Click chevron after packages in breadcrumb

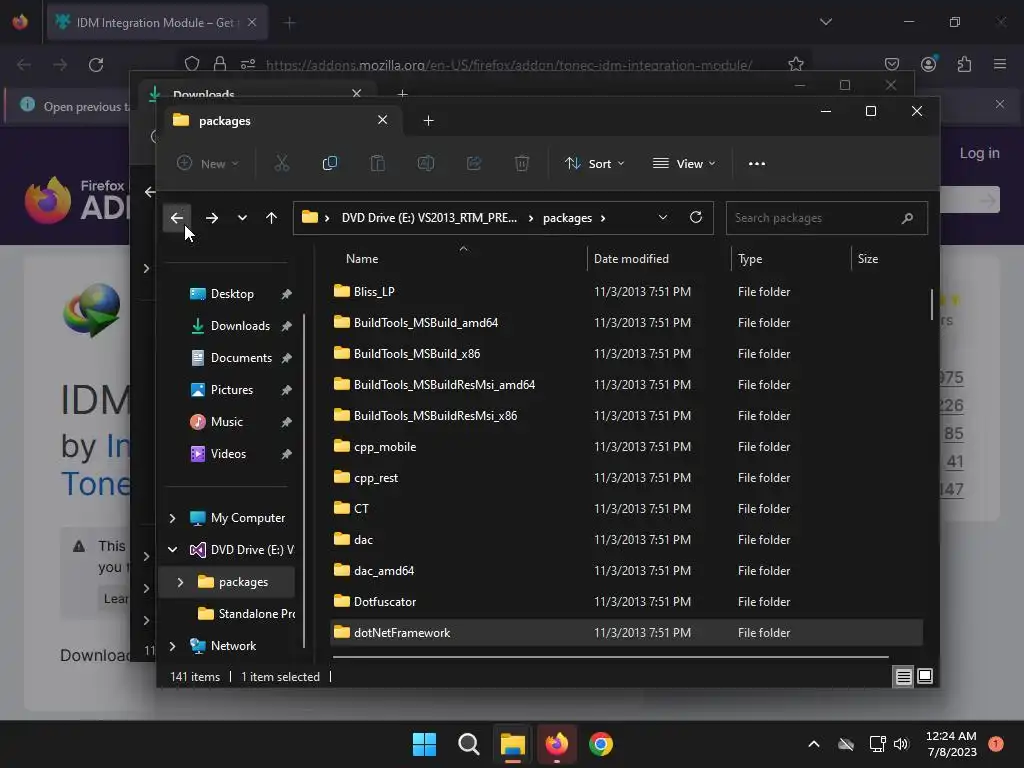tap(603, 218)
